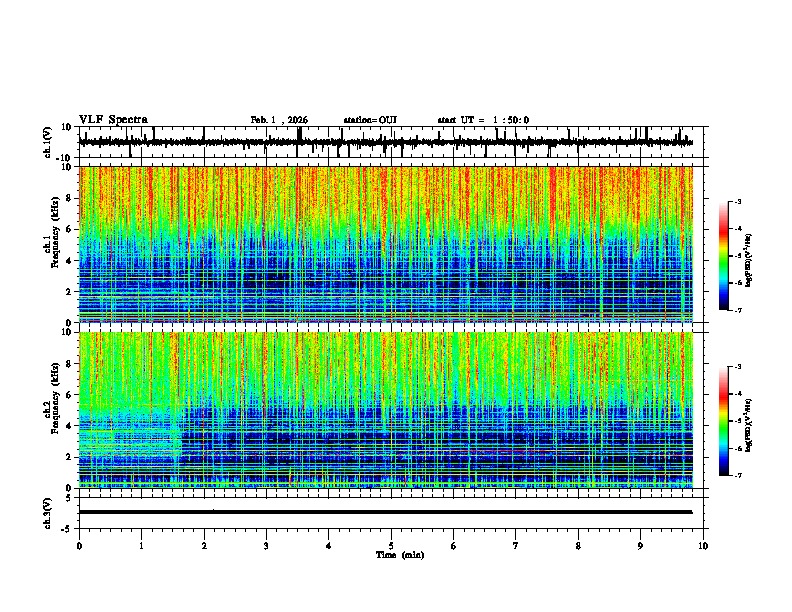
Task: Click the time axis tick label 6
Action: tap(454, 546)
